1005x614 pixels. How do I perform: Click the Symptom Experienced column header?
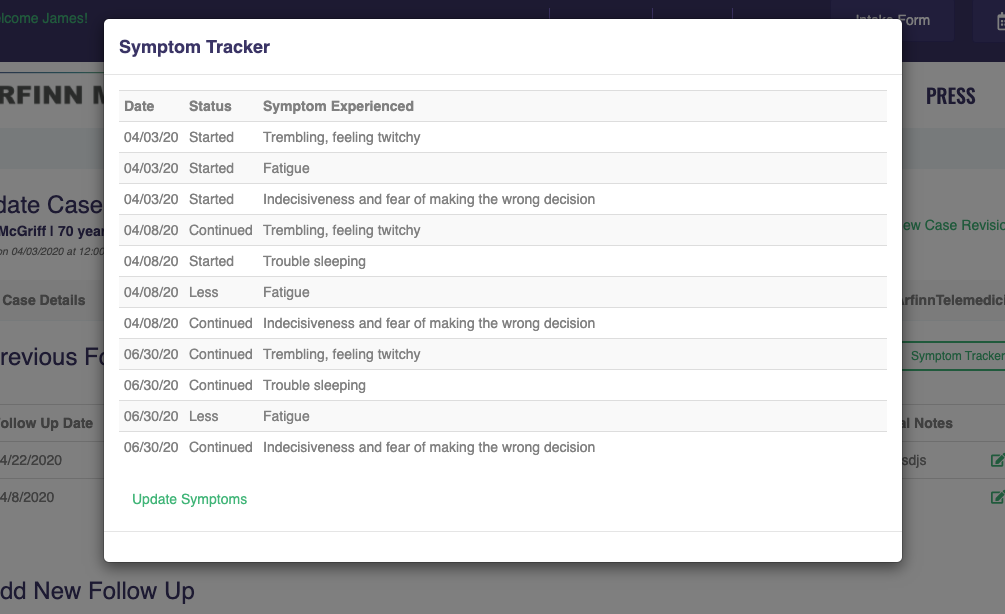pos(338,106)
